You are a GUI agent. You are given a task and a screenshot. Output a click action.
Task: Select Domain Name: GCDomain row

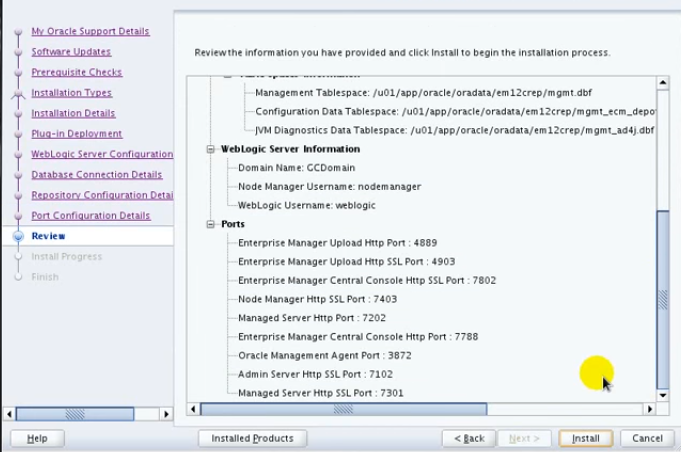pyautogui.click(x=296, y=168)
